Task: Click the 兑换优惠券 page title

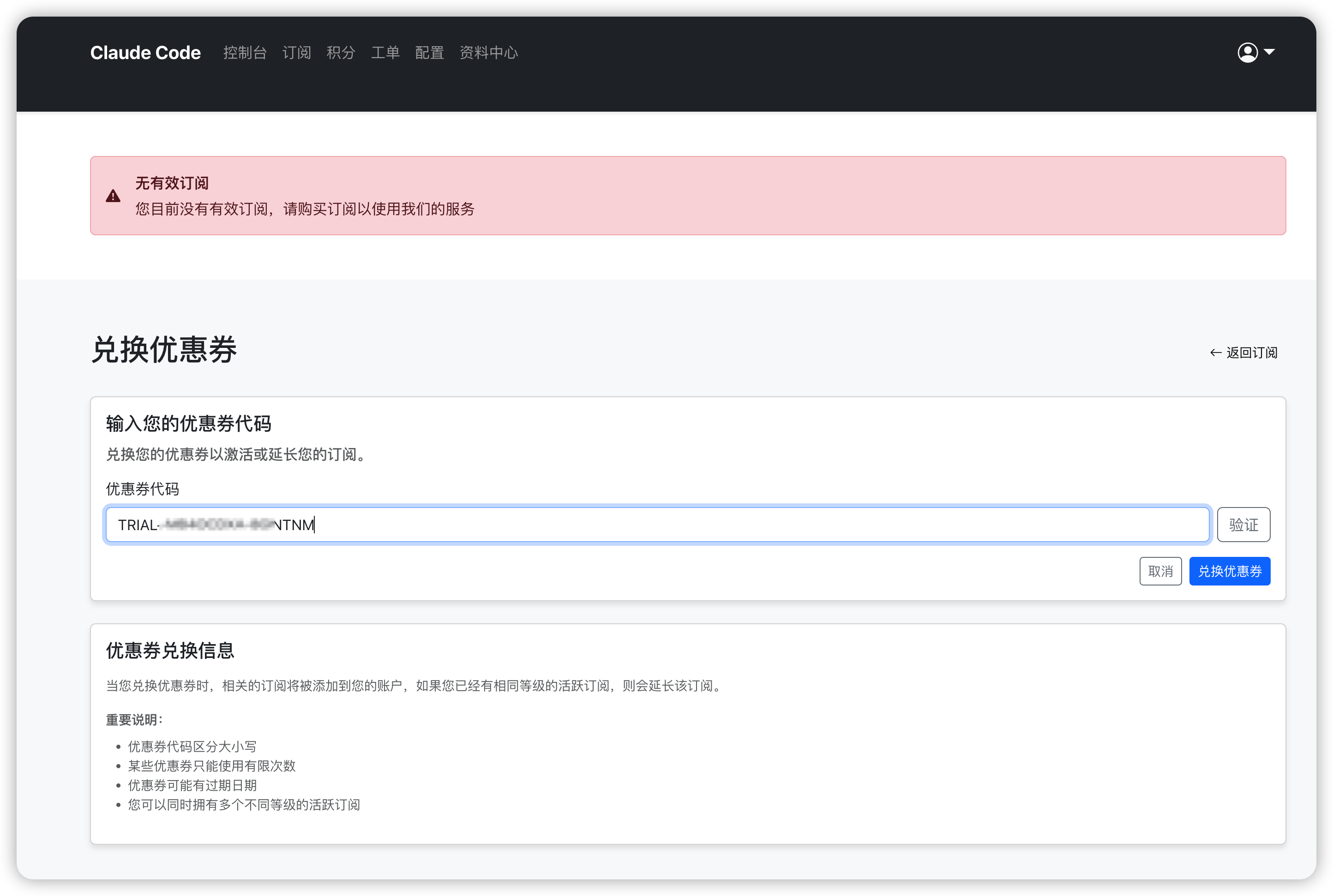Action: coord(164,350)
